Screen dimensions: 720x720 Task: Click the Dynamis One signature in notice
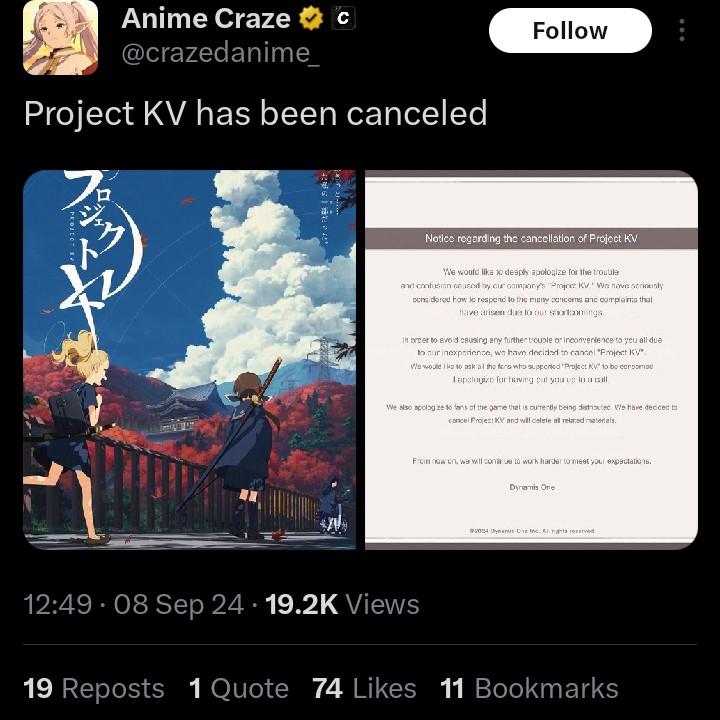(x=532, y=487)
